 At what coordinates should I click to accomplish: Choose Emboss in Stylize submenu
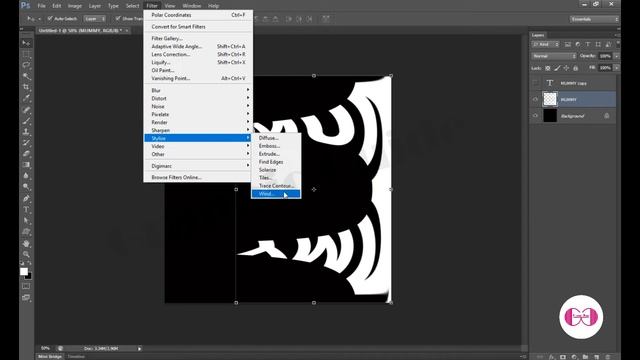coord(276,146)
